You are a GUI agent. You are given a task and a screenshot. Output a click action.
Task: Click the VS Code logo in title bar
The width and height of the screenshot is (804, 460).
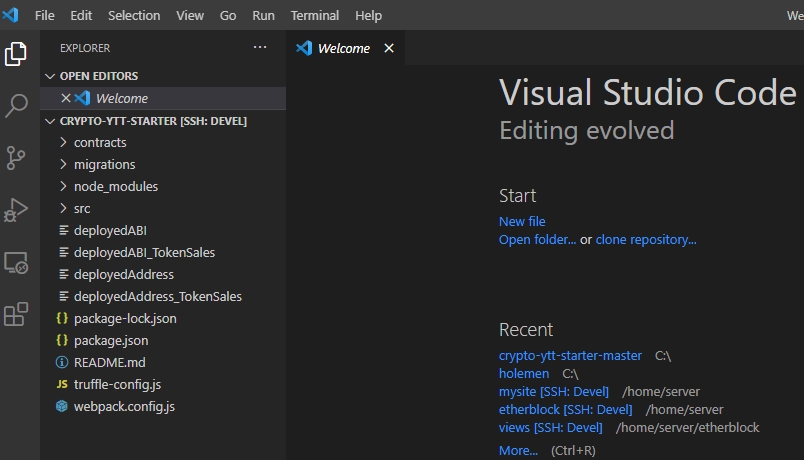(10, 15)
